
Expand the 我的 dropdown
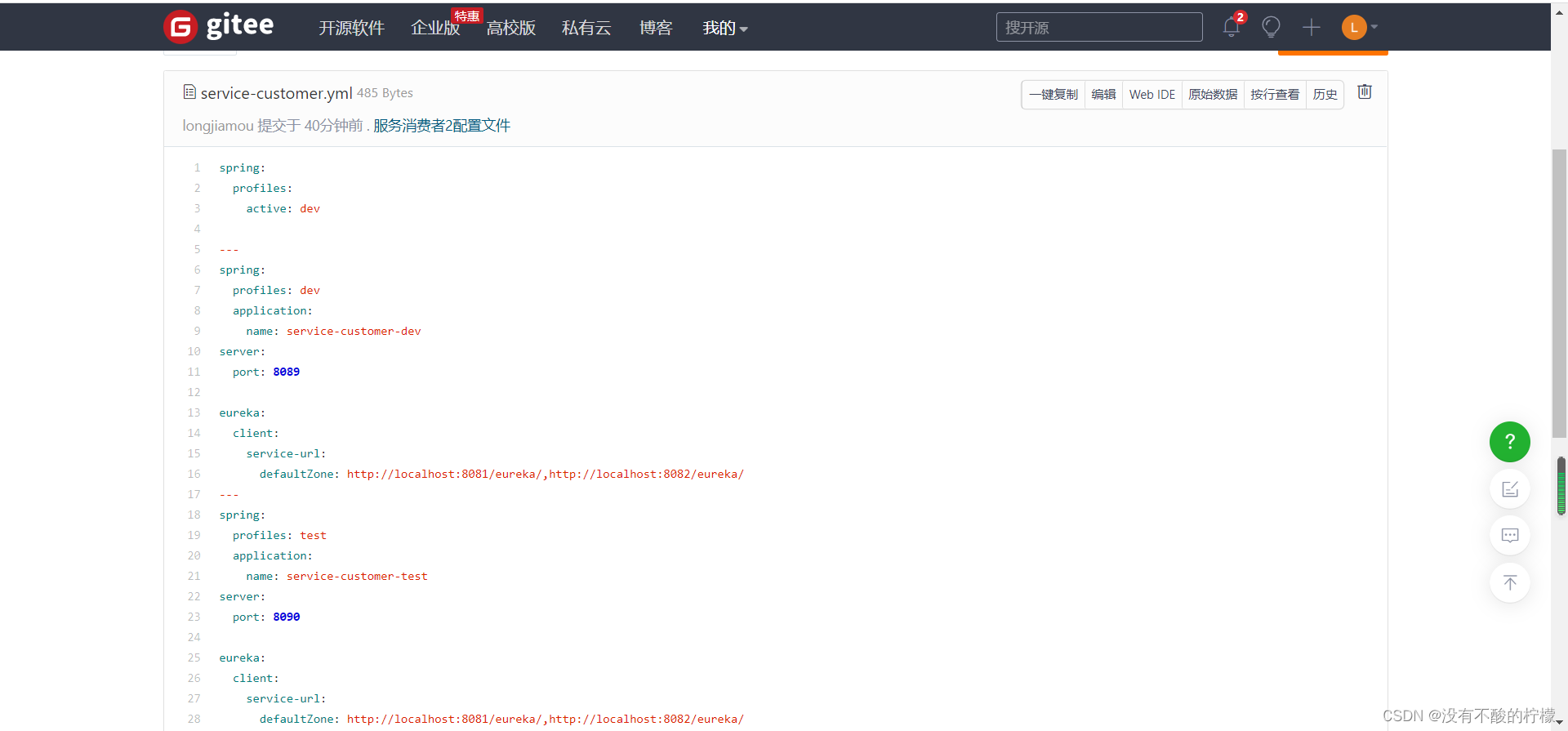(725, 28)
